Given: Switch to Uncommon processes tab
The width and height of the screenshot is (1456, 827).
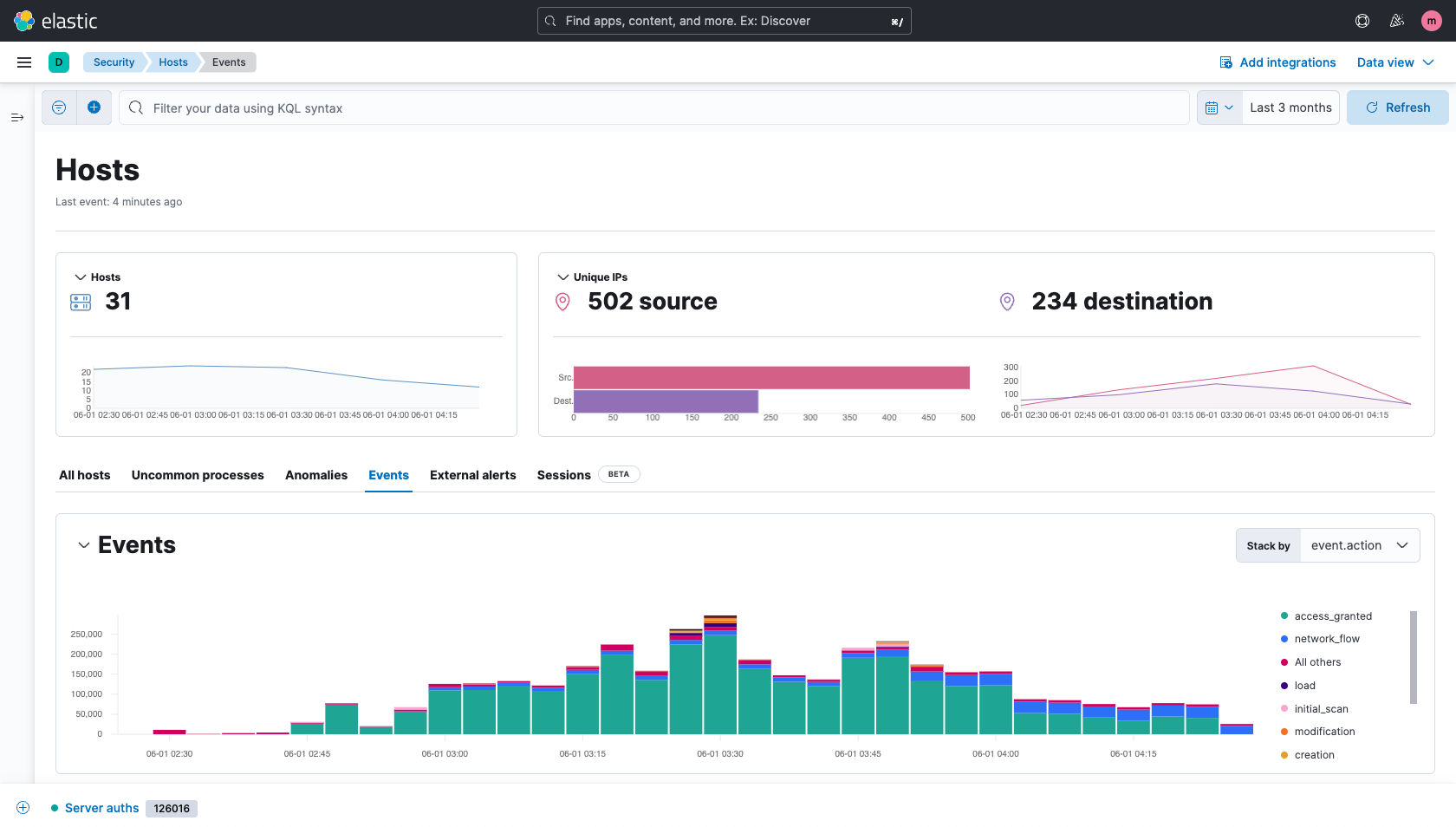Looking at the screenshot, I should pos(198,475).
